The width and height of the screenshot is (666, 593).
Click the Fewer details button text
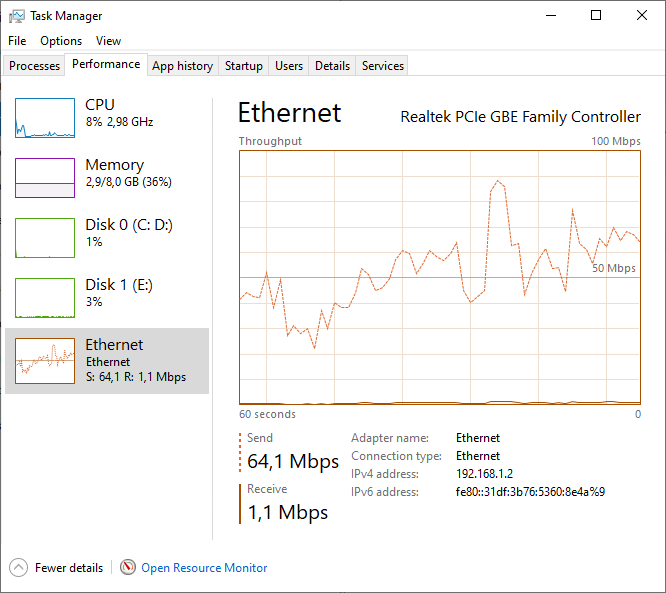(69, 567)
